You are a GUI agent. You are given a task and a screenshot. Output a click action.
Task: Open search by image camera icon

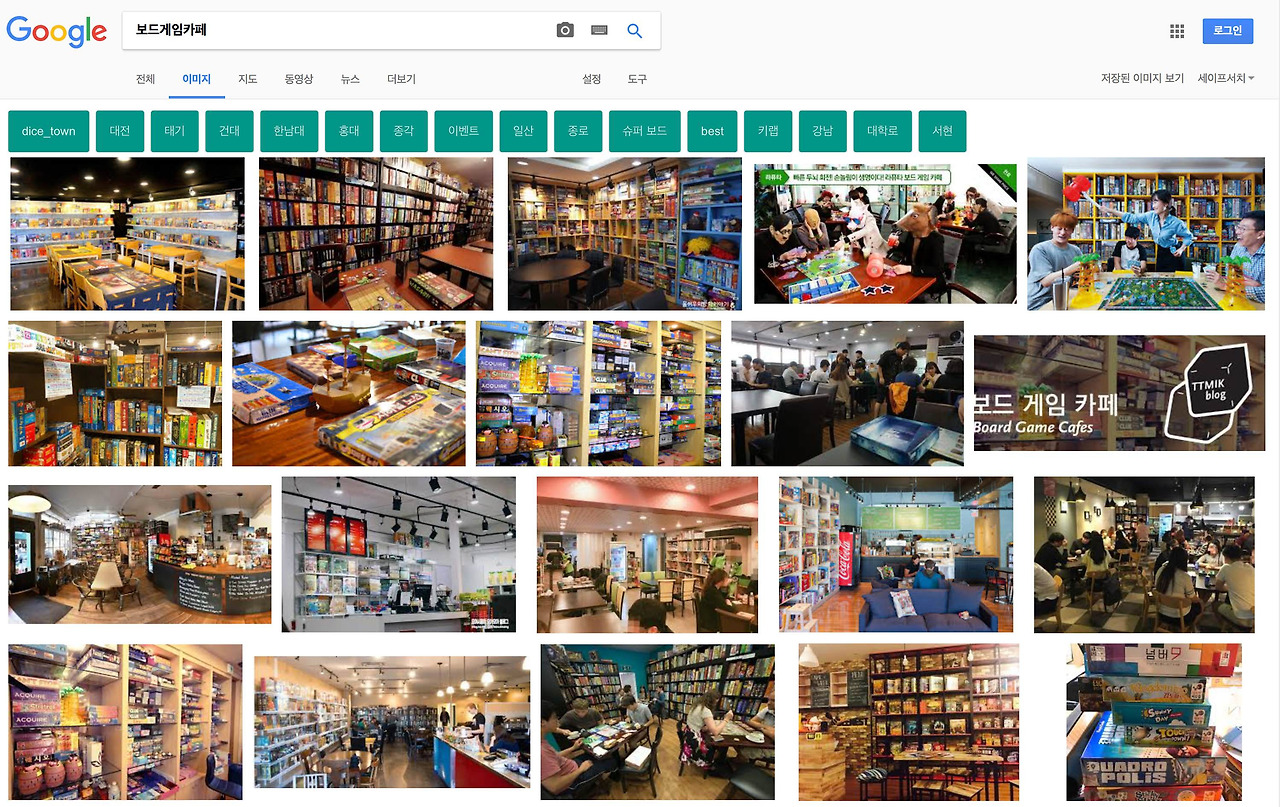565,31
